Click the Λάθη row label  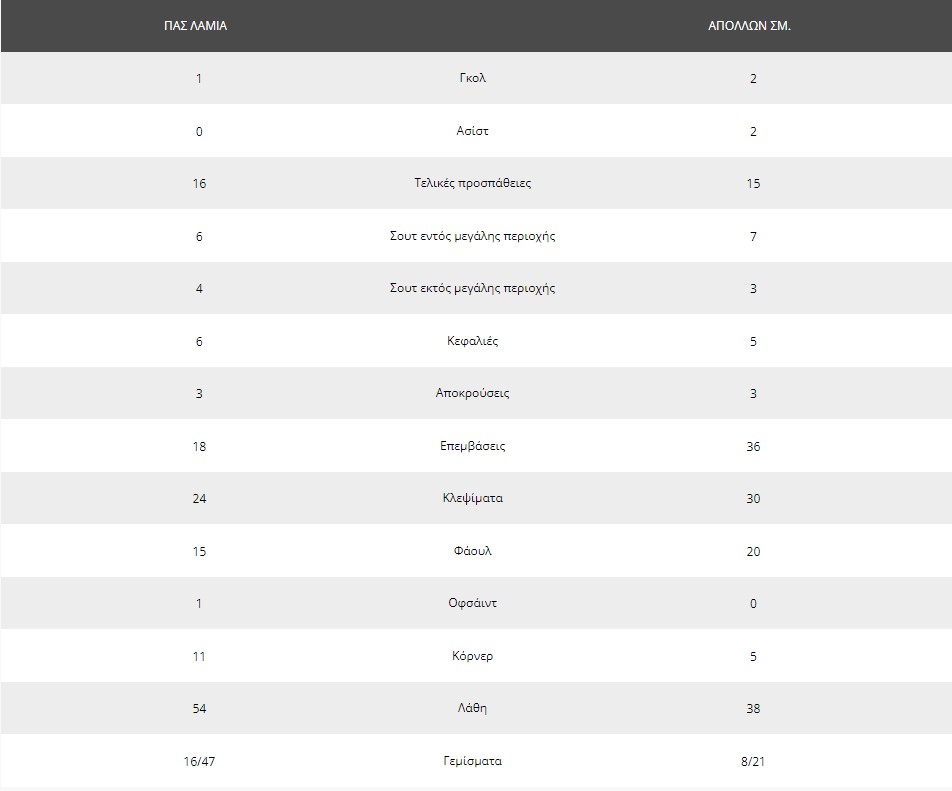coord(472,708)
